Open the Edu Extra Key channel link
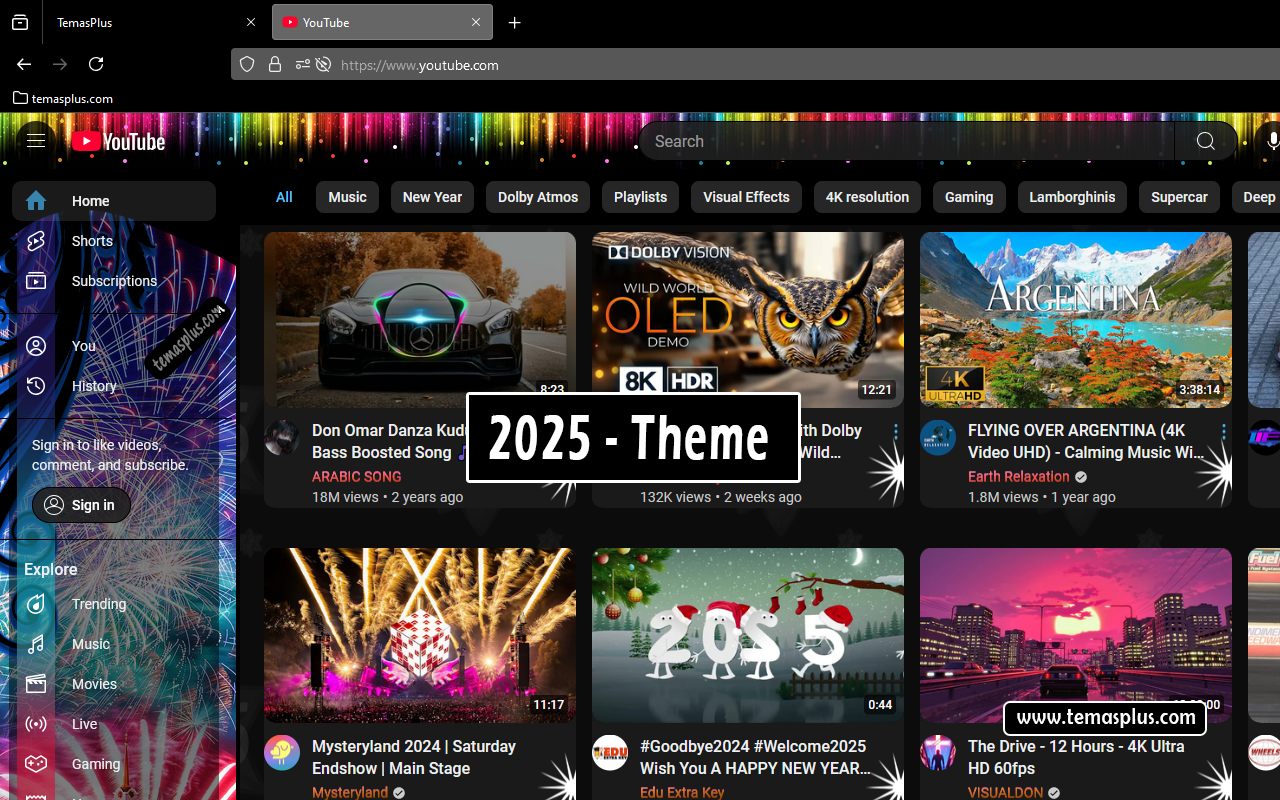The height and width of the screenshot is (800, 1280). 682,792
